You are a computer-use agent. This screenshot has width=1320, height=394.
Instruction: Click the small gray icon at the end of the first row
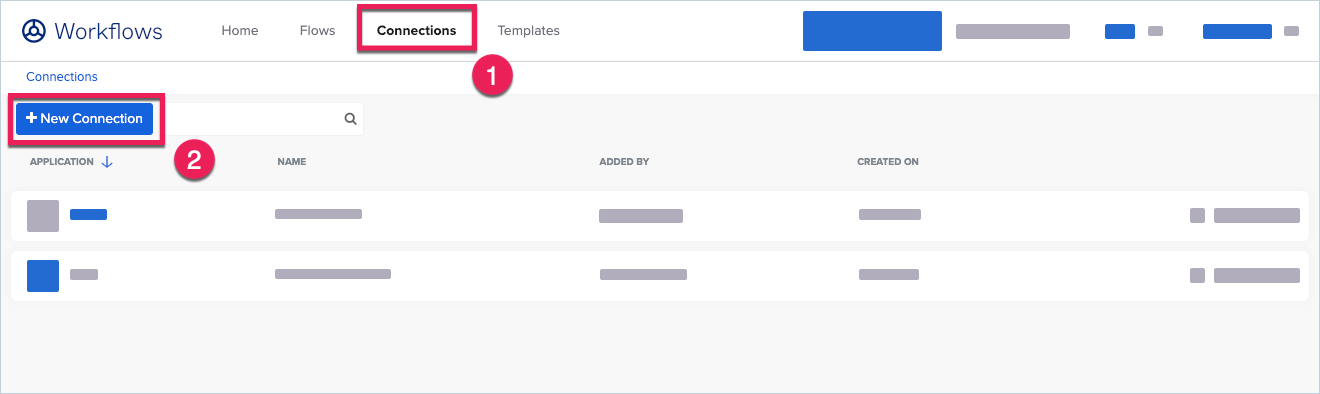point(1197,215)
